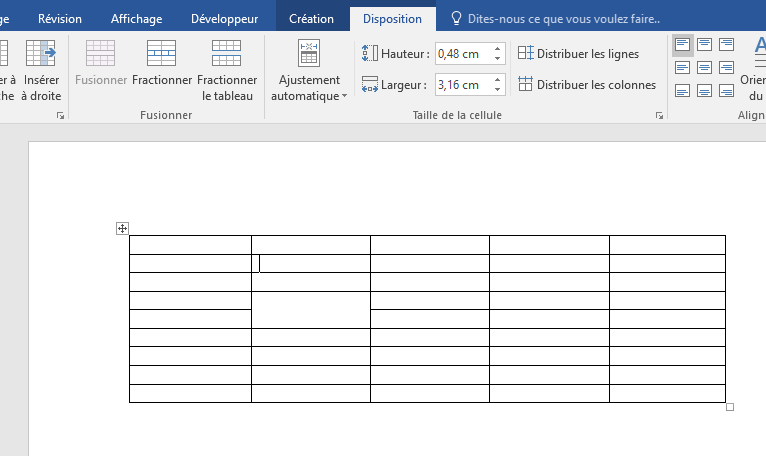This screenshot has height=456, width=766.
Task: Click the table resize handle at bottom-right
Action: 730,407
